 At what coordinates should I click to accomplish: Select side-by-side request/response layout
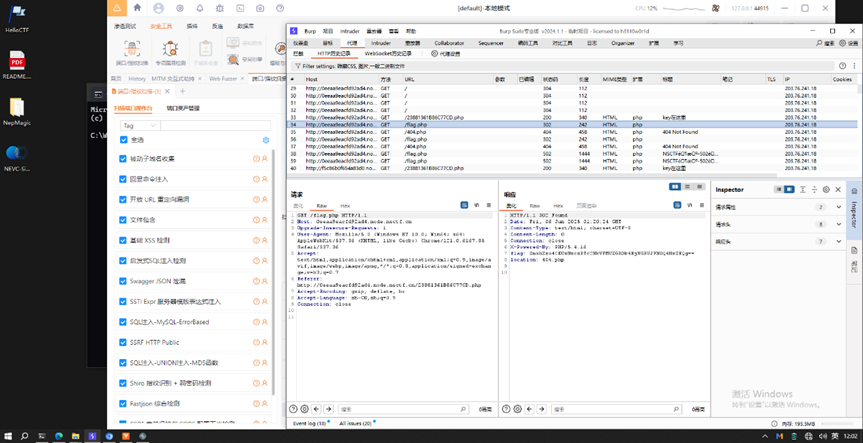pyautogui.click(x=675, y=187)
